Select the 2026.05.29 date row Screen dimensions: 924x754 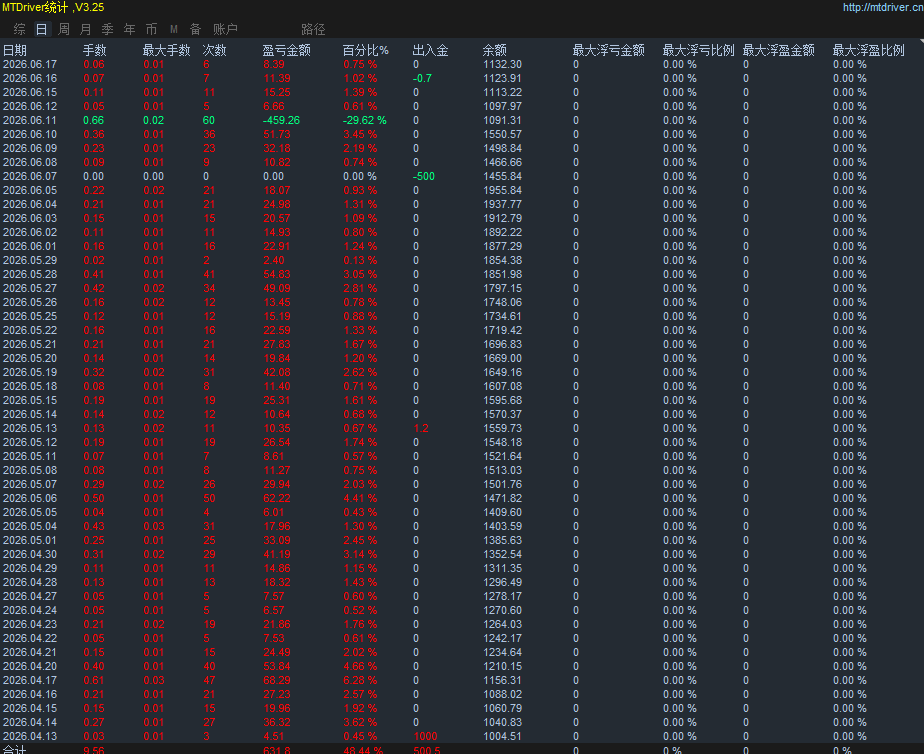pos(30,260)
